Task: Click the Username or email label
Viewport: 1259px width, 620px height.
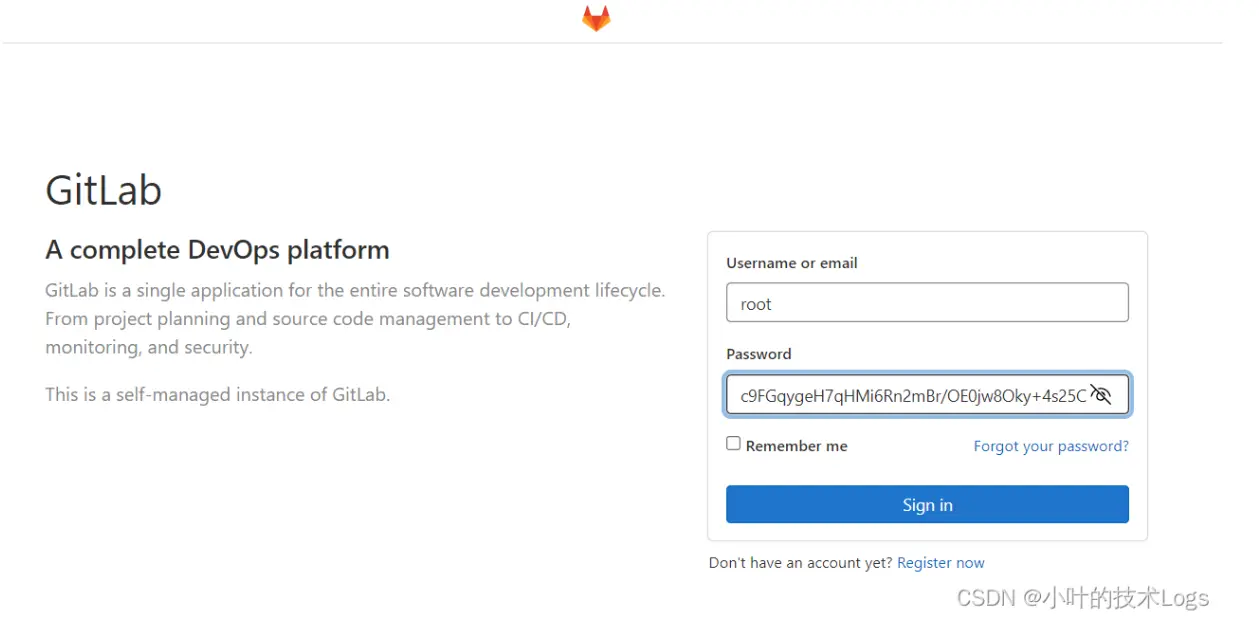Action: (791, 263)
